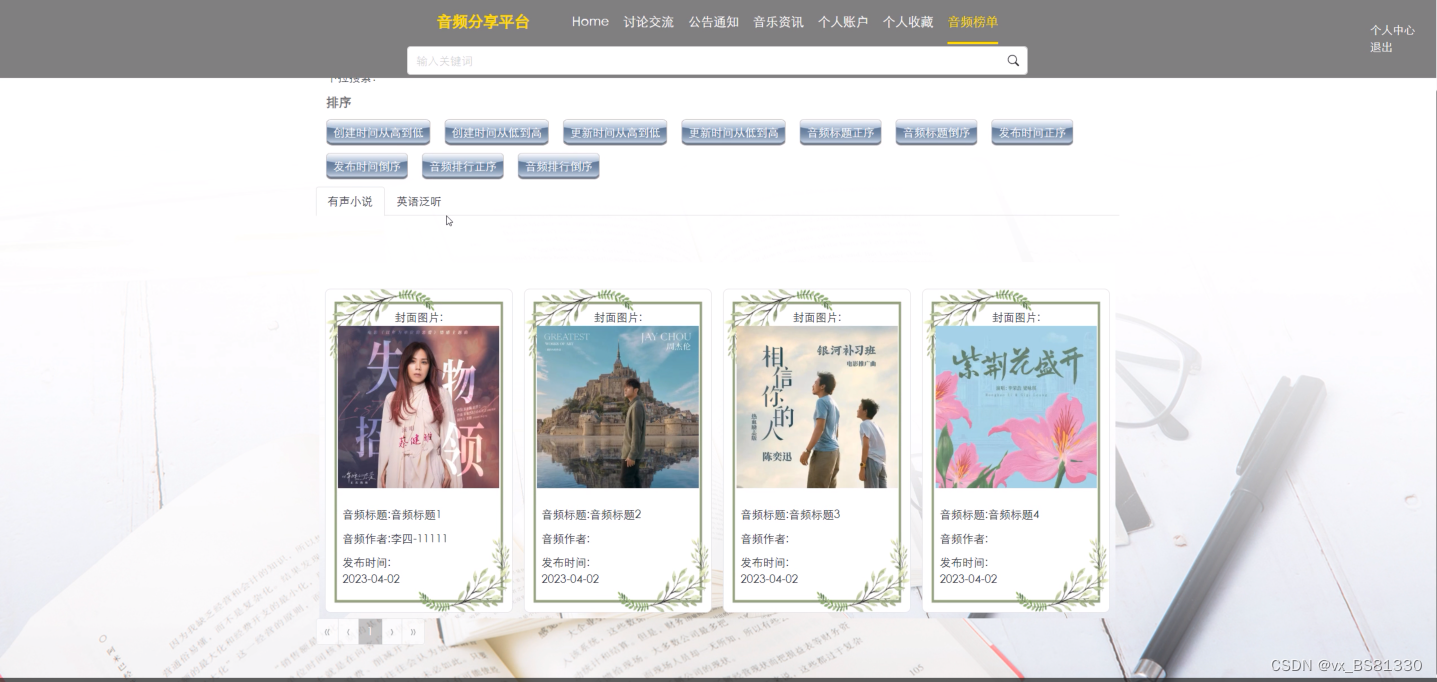
Task: Click 音频标题1 card's 2023-04-02 date
Action: 371,579
